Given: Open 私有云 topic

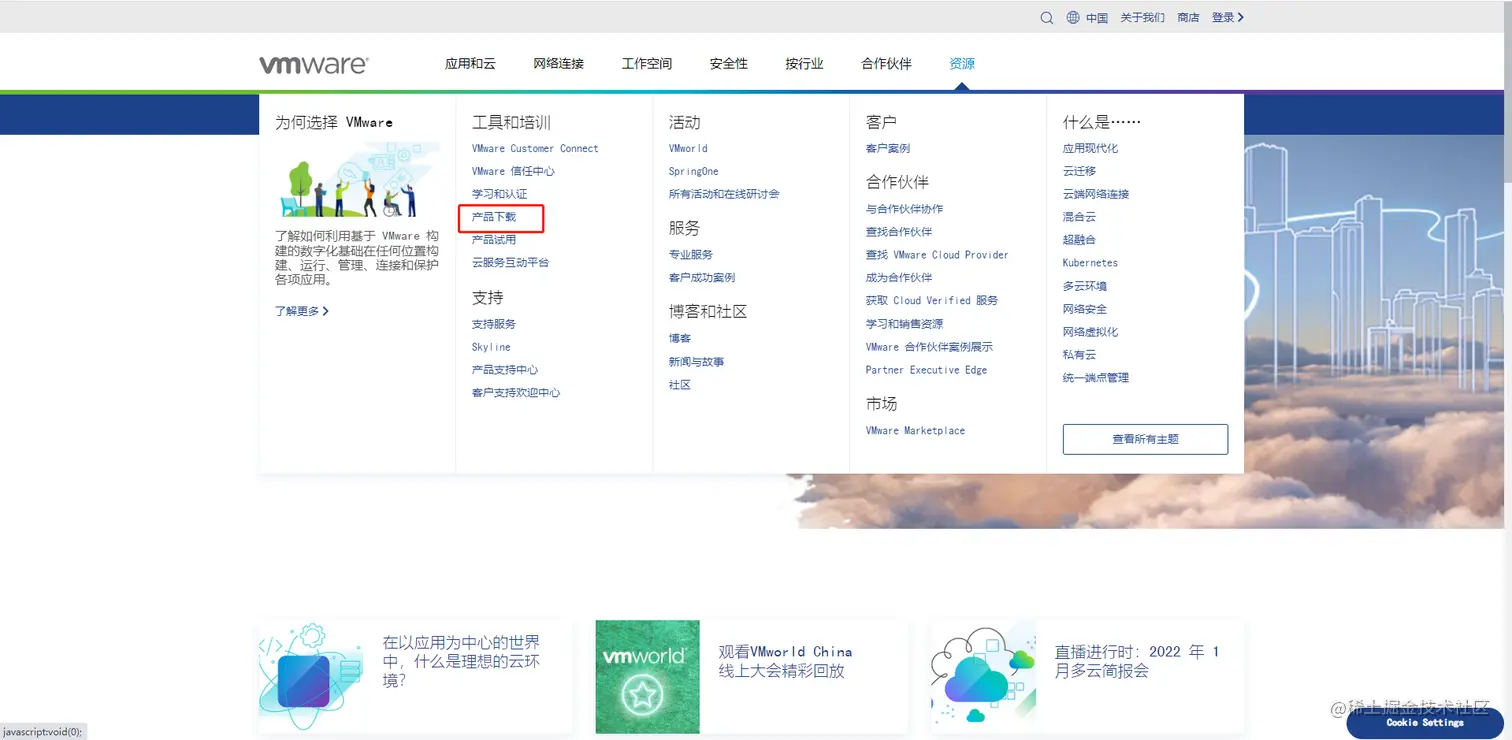Looking at the screenshot, I should click(x=1079, y=355).
